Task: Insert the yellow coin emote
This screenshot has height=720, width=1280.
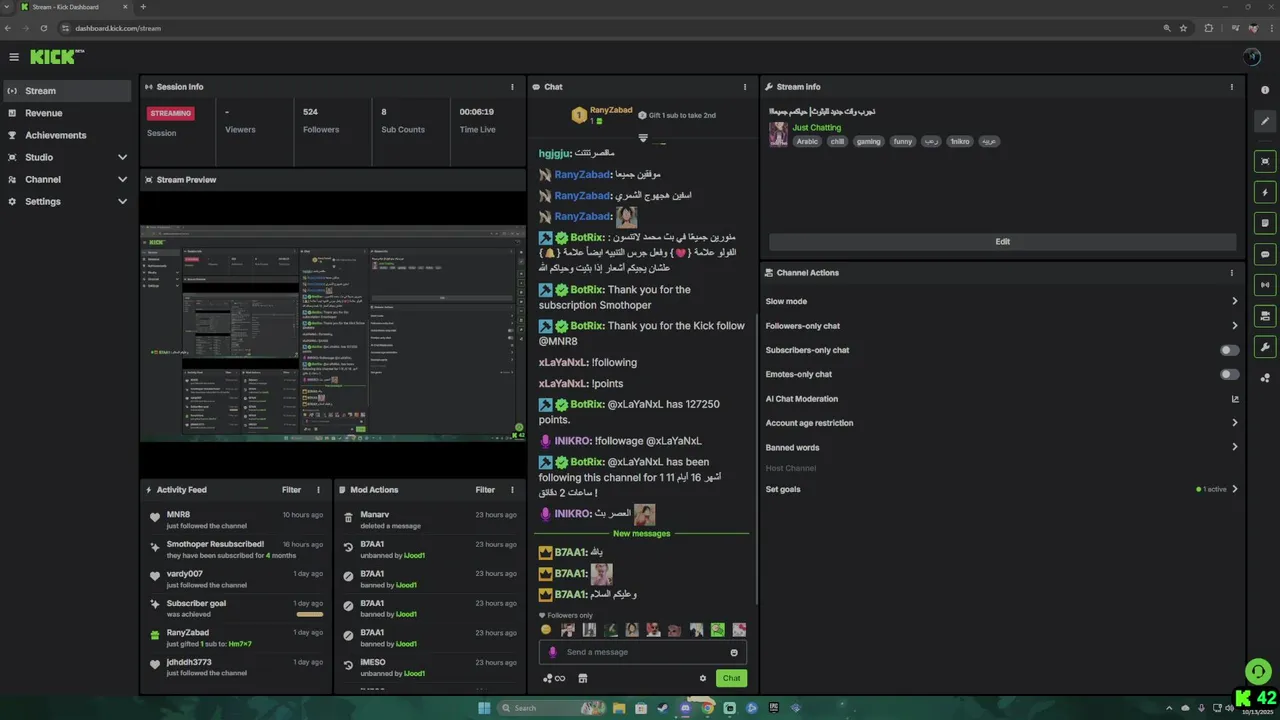Action: click(546, 630)
